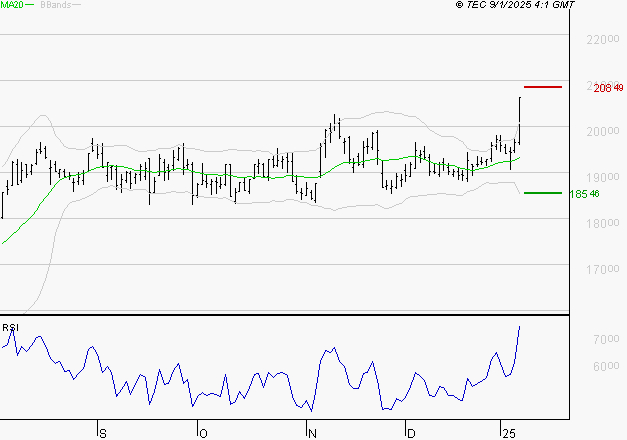Click the MA20 legend label
The height and width of the screenshot is (440, 627).
12,5
